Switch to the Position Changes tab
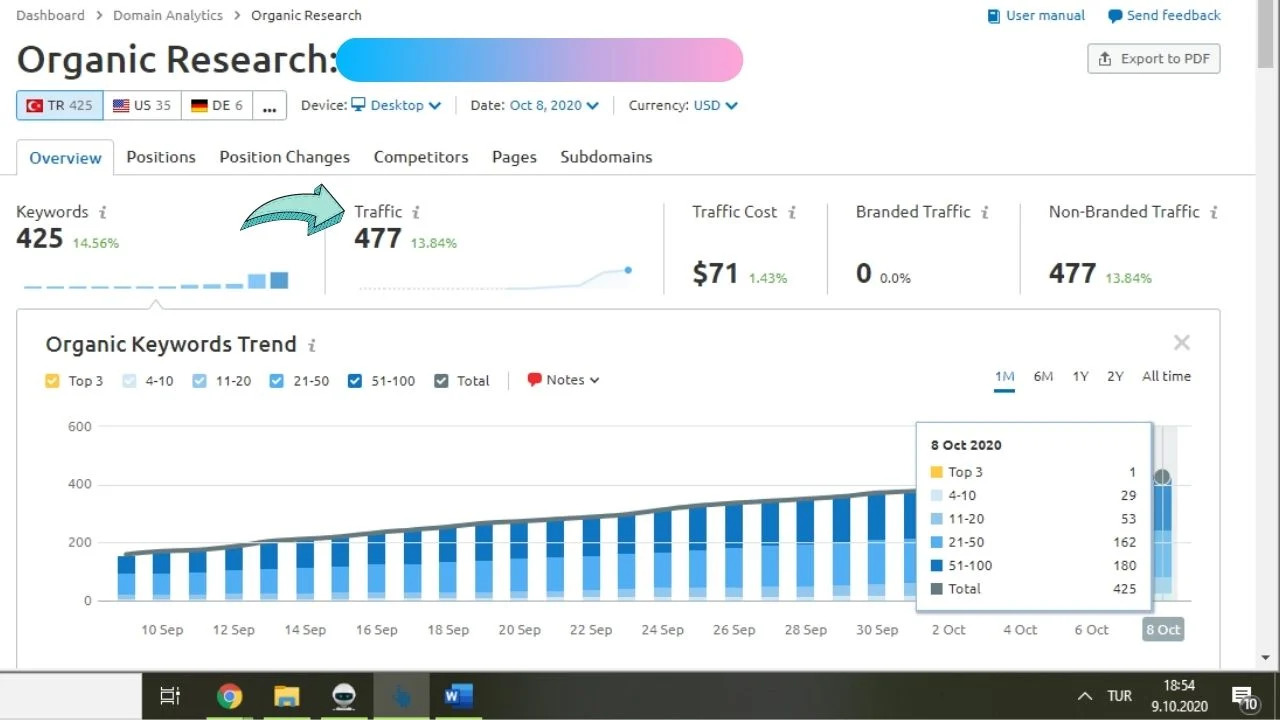 285,157
